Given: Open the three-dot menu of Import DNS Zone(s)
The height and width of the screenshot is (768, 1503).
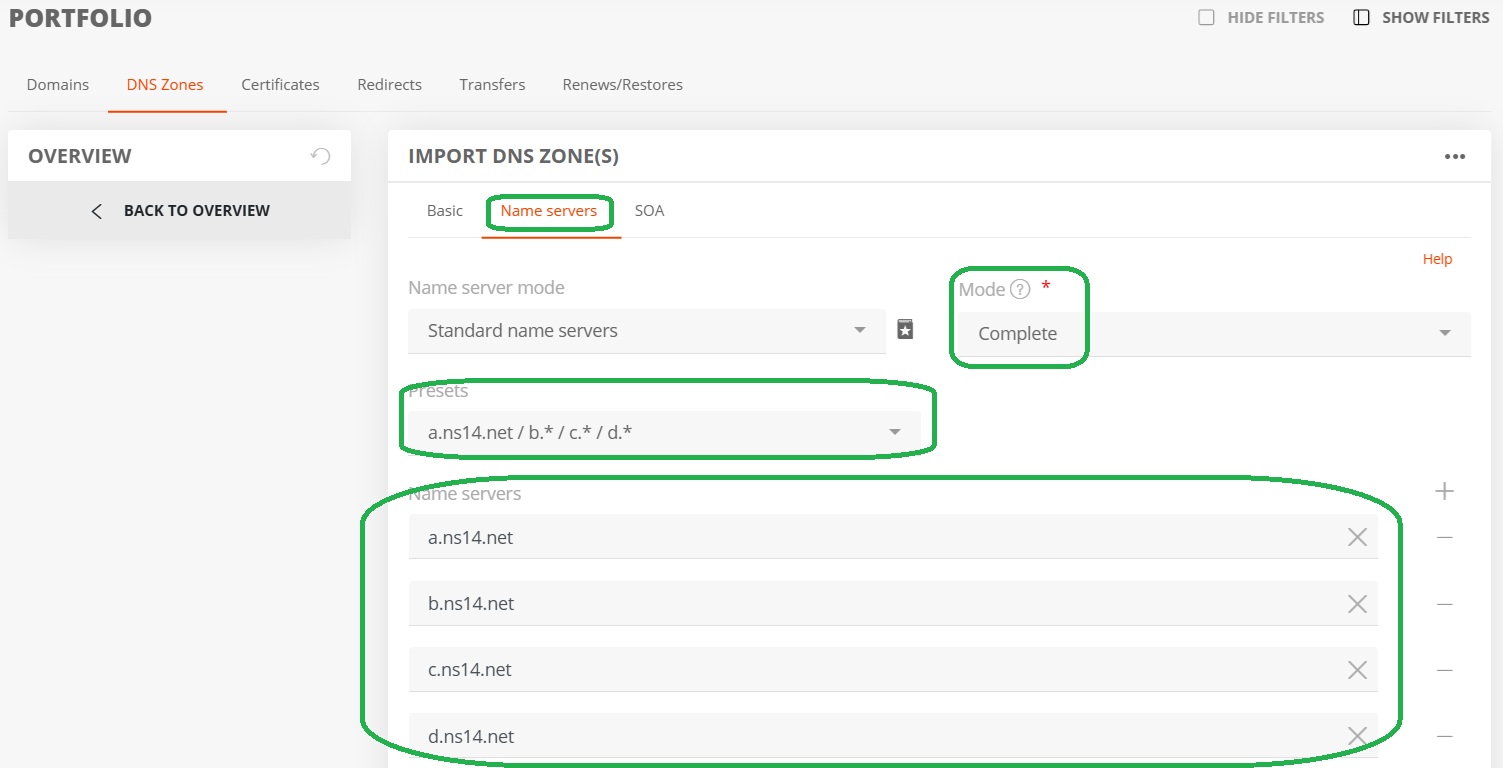Looking at the screenshot, I should pos(1455,157).
